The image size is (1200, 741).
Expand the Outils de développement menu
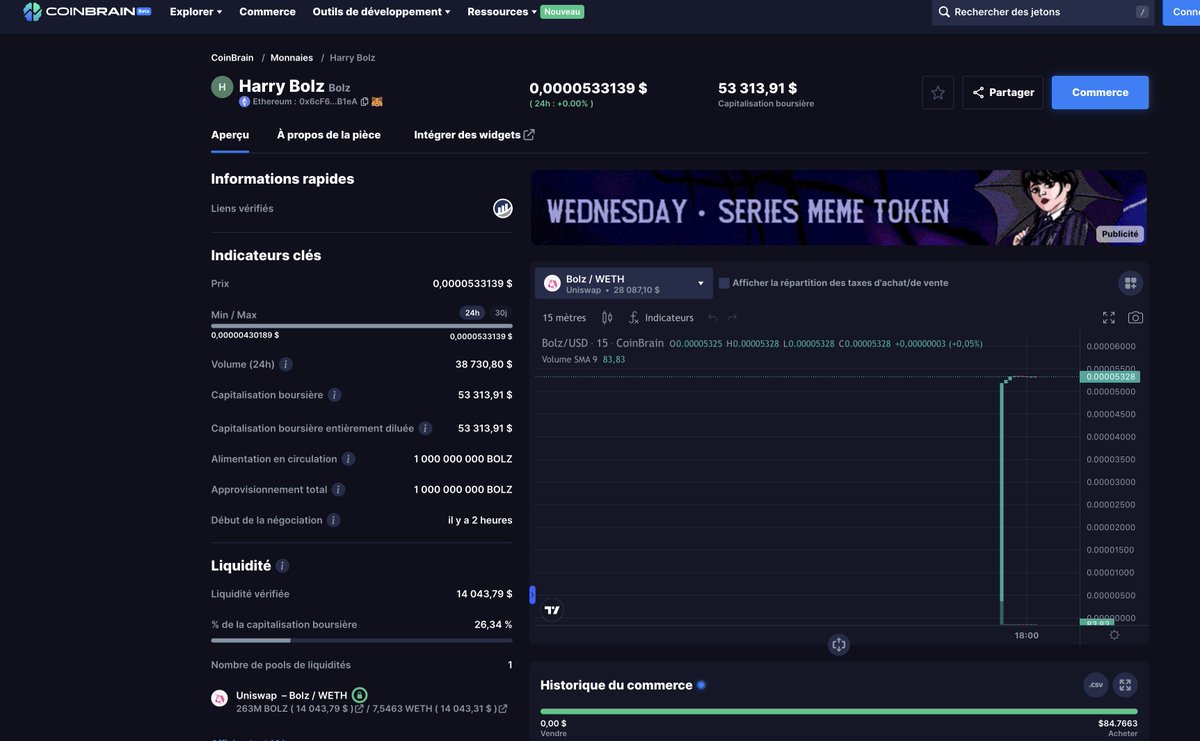[x=381, y=12]
